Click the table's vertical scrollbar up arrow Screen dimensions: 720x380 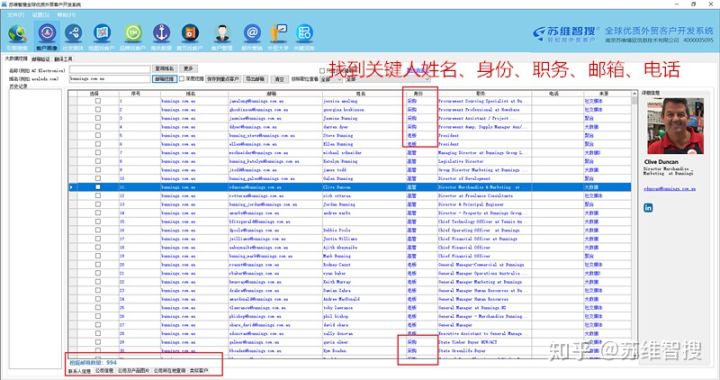point(634,94)
